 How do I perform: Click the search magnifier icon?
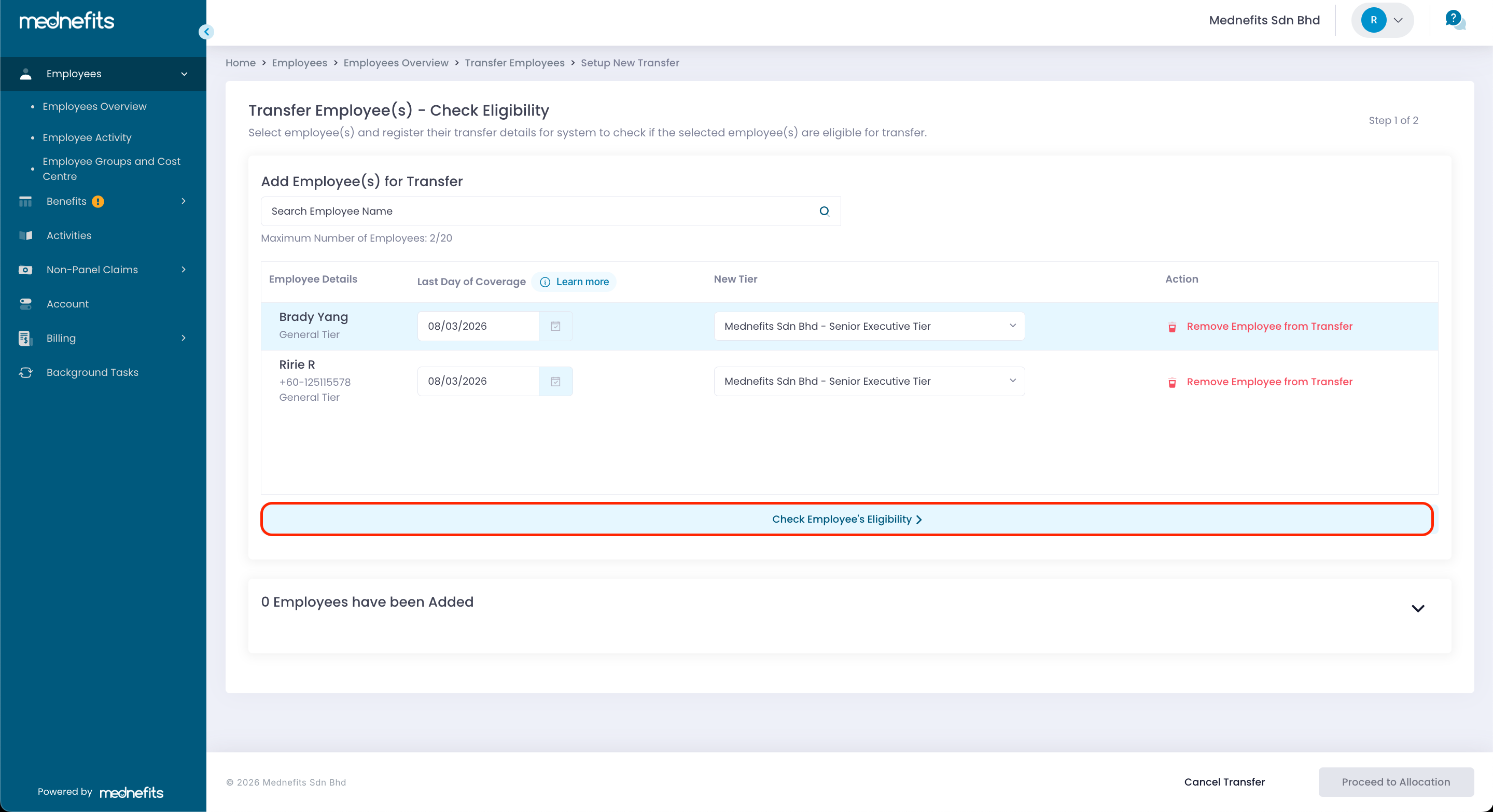pos(824,211)
